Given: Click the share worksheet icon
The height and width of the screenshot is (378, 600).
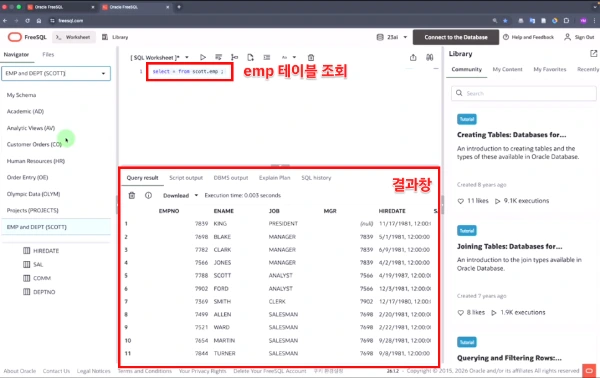Looking at the screenshot, I should pyautogui.click(x=413, y=57).
